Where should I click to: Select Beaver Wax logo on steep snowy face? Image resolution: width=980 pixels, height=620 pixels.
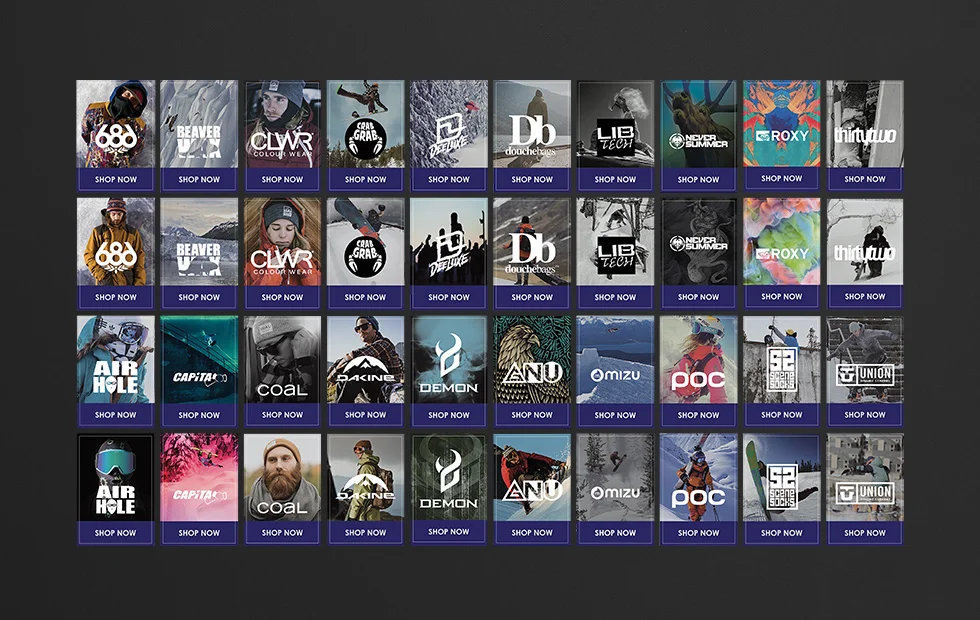(x=199, y=141)
